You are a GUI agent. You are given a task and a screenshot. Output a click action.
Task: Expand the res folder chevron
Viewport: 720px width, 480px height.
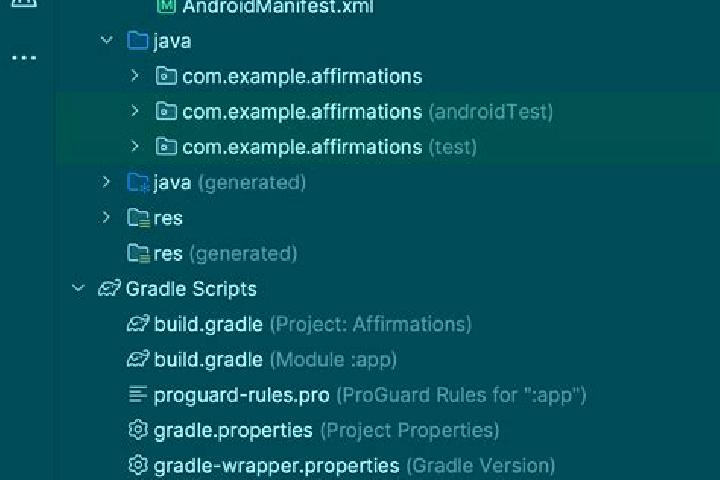pos(106,217)
